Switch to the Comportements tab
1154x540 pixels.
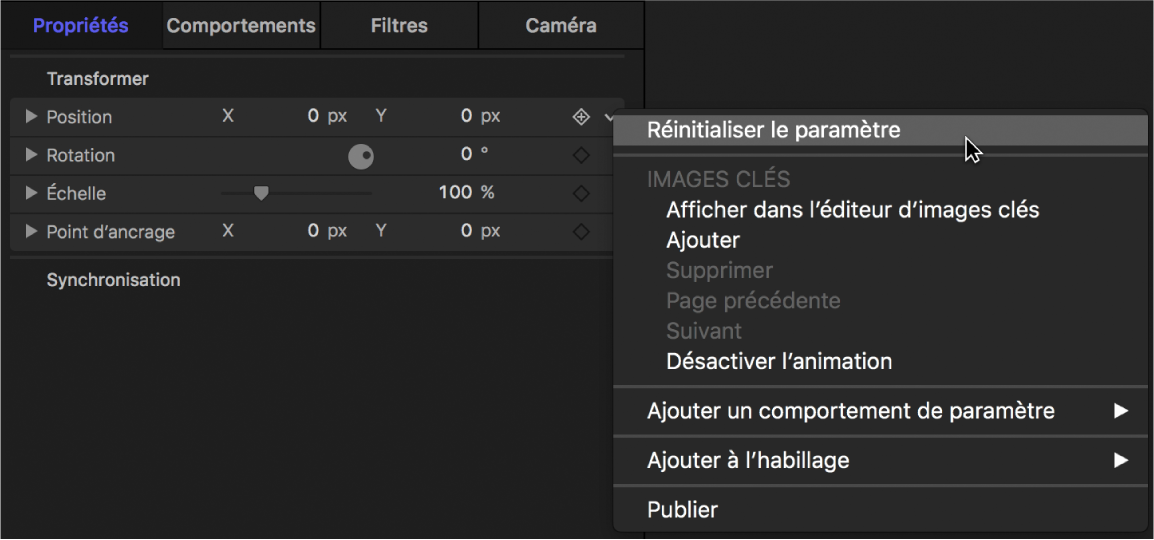point(241,26)
